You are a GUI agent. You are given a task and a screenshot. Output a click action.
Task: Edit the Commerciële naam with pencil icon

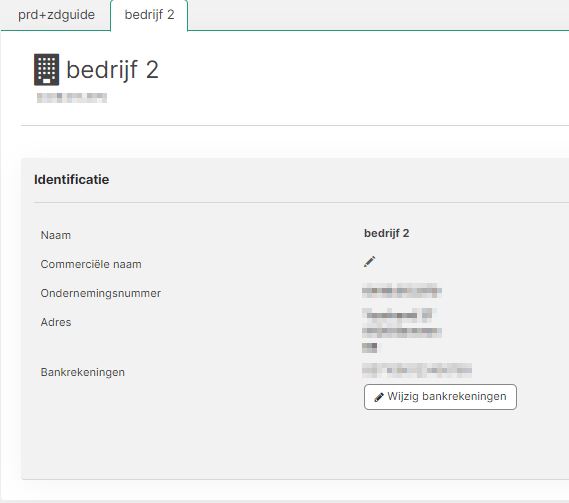[x=369, y=262]
